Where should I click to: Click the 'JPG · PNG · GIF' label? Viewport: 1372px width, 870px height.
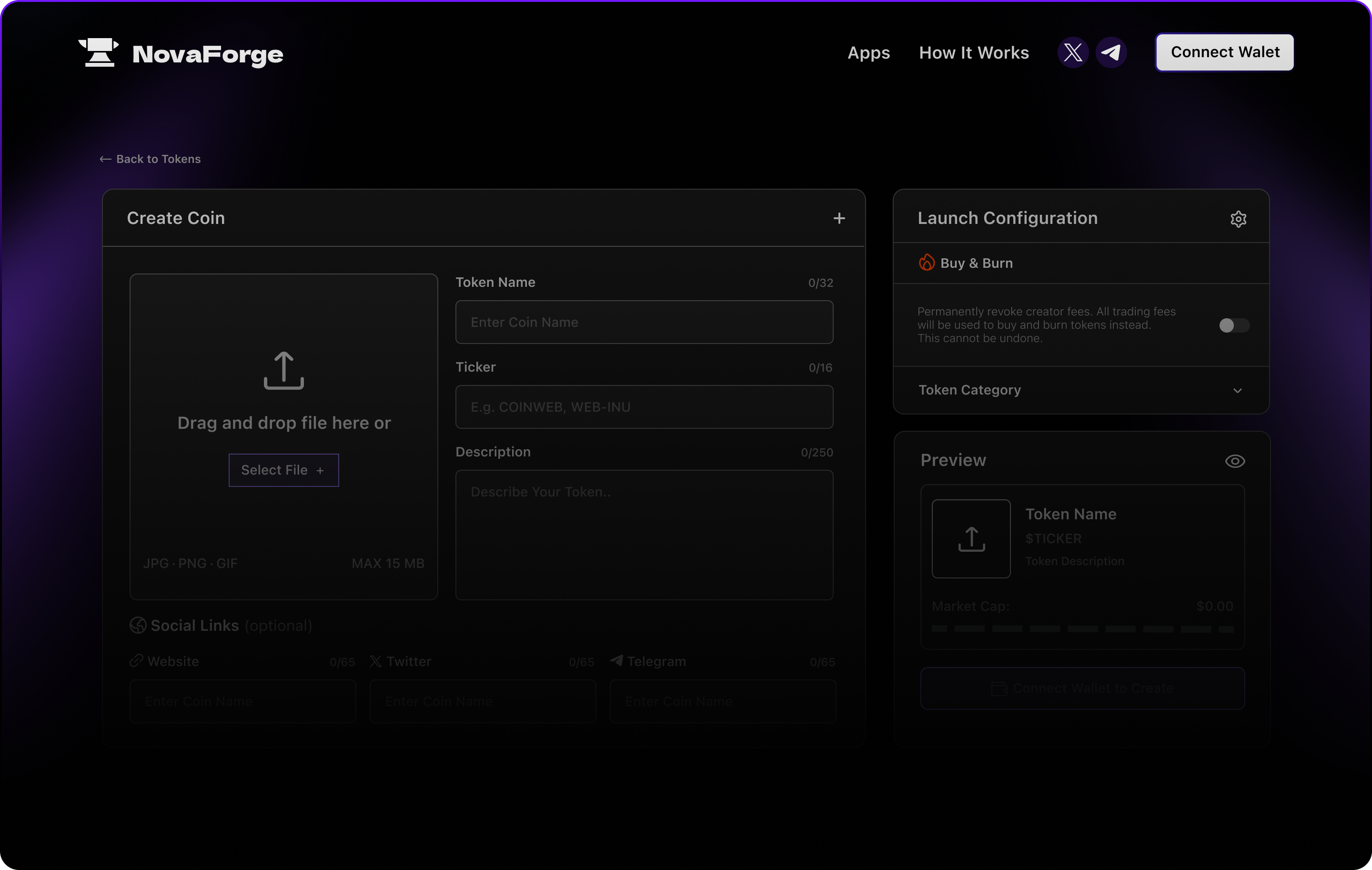point(190,564)
